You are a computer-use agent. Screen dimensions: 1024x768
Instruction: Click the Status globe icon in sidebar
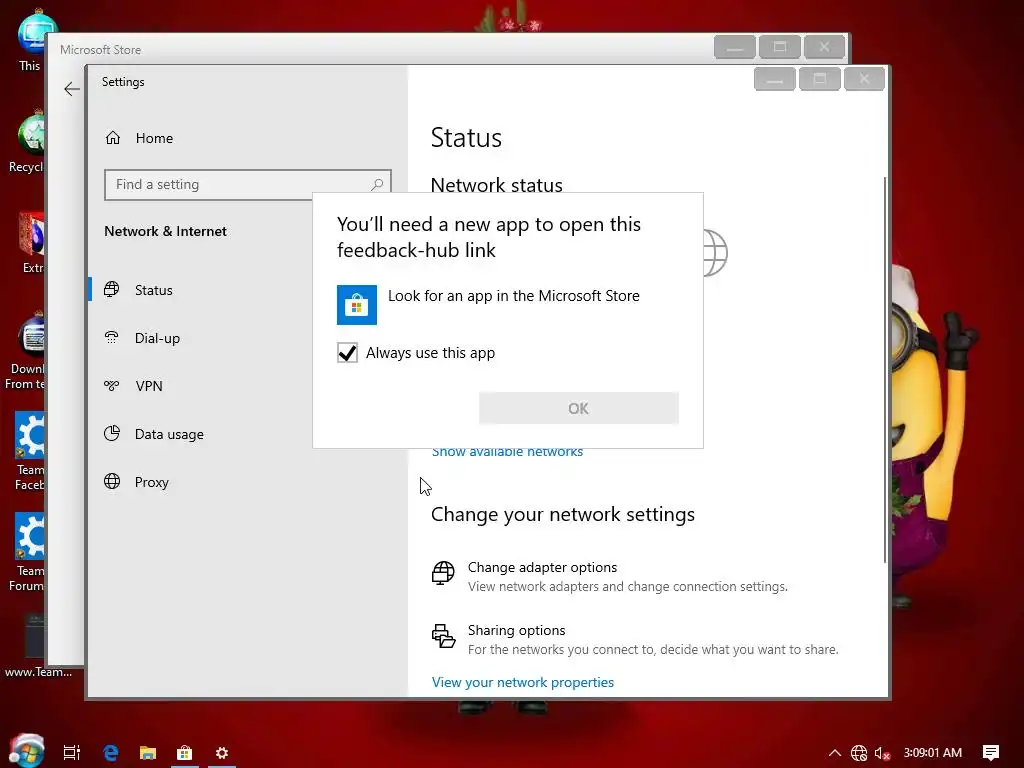point(112,289)
